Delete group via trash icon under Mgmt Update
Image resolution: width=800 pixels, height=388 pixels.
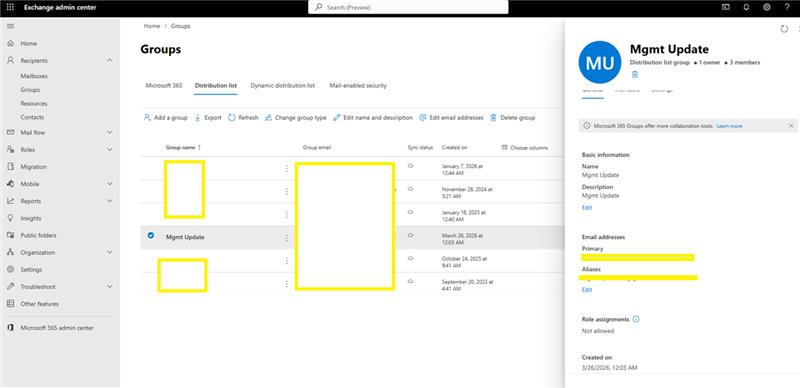[635, 75]
